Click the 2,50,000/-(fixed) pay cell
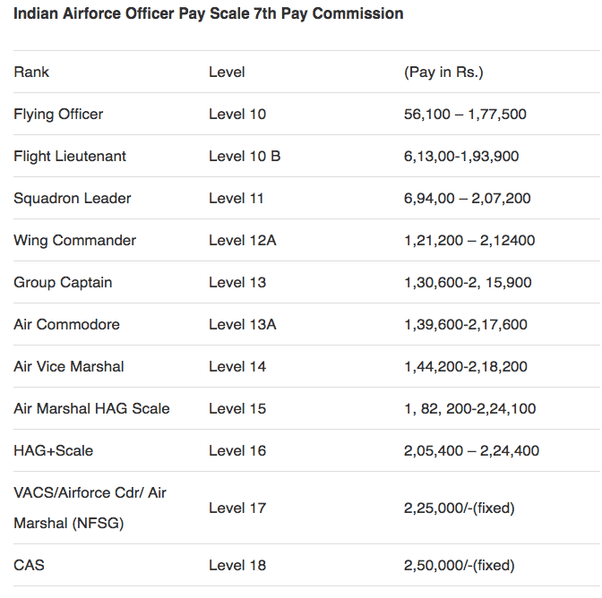The image size is (602, 598). [459, 565]
